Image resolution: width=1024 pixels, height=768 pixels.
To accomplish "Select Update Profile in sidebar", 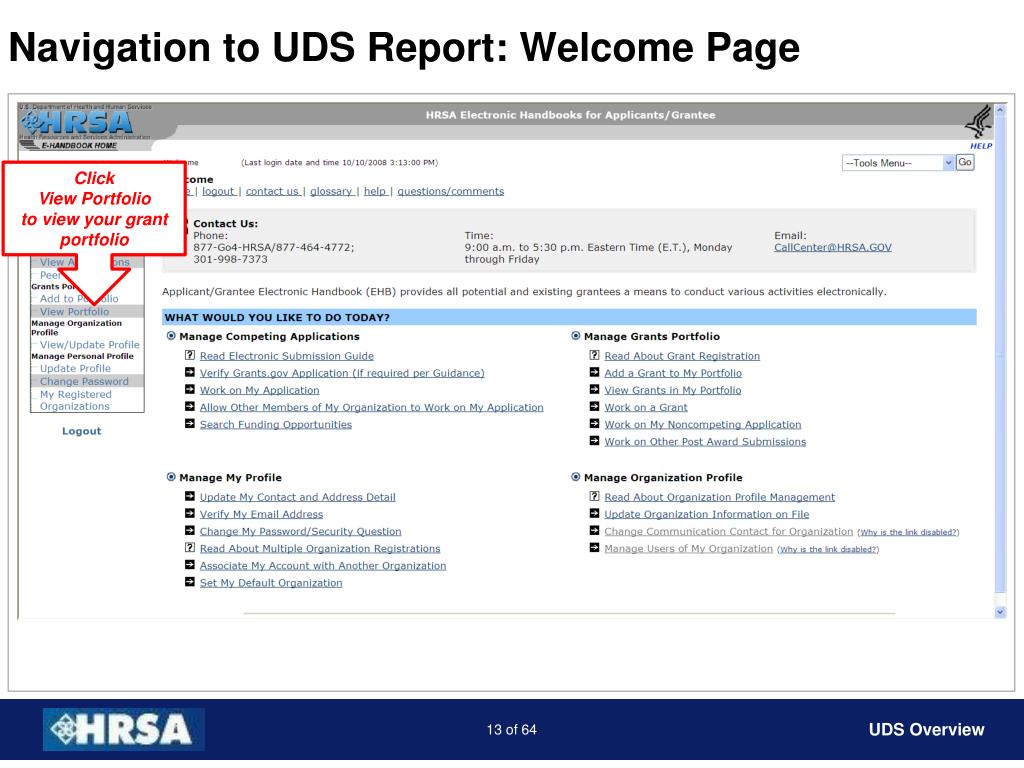I will [75, 368].
